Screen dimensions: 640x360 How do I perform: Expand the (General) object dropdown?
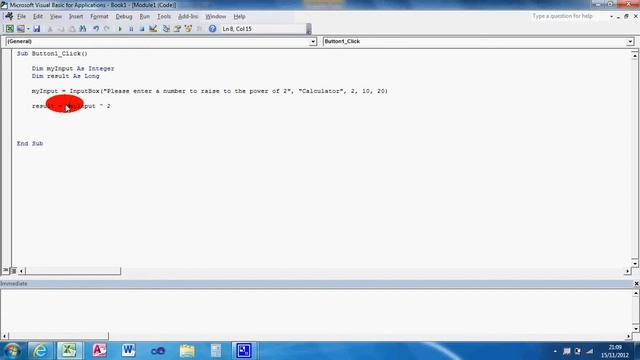313,42
